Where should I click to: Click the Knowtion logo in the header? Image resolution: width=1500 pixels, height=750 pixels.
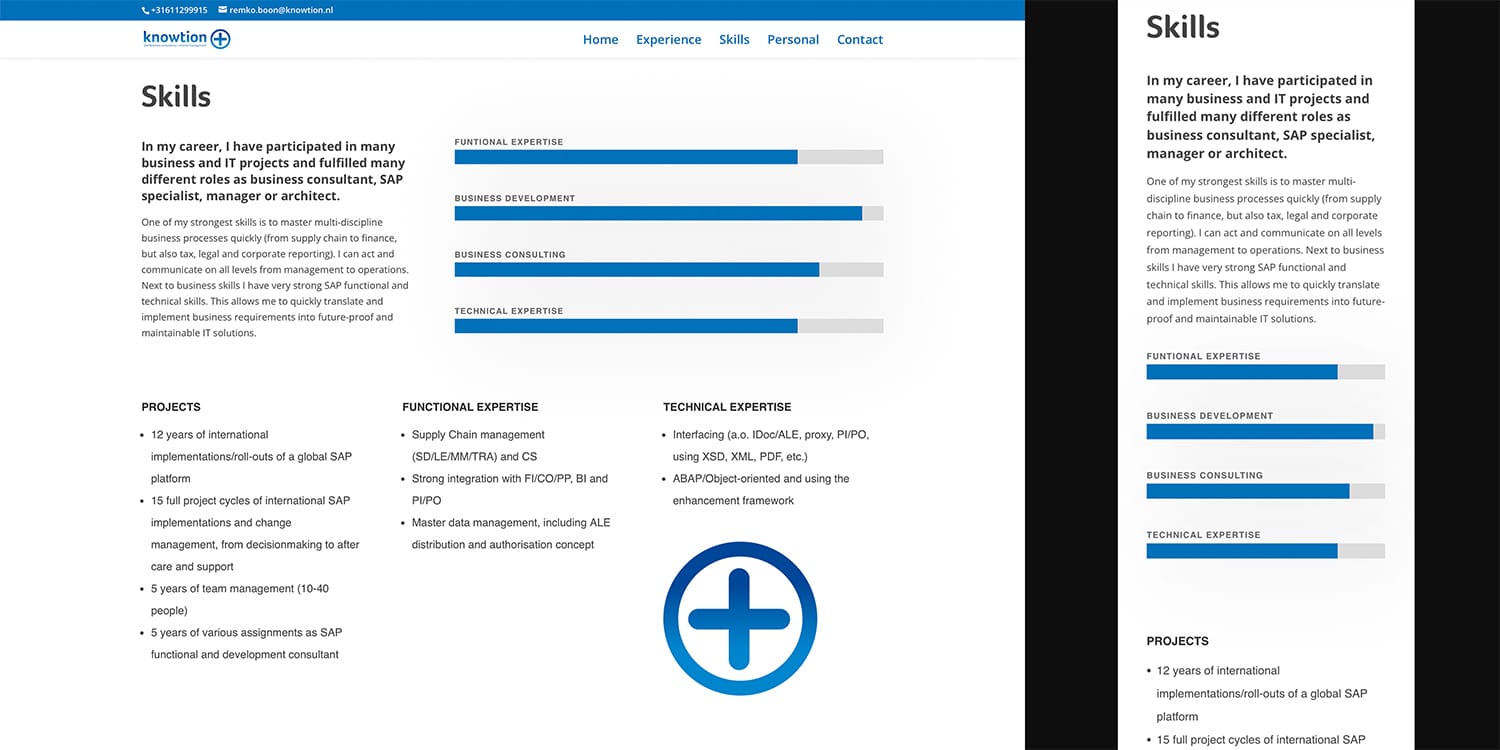tap(187, 39)
